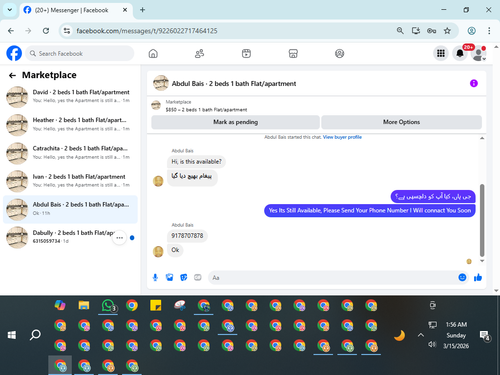
Task: Open the password manager key icon
Action: (x=431, y=31)
